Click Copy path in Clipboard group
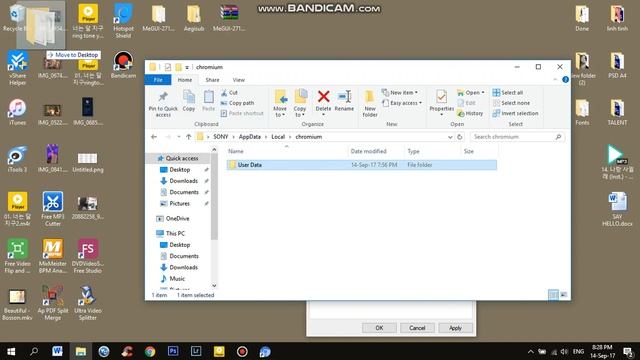This screenshot has width=640, height=360. coord(237,103)
